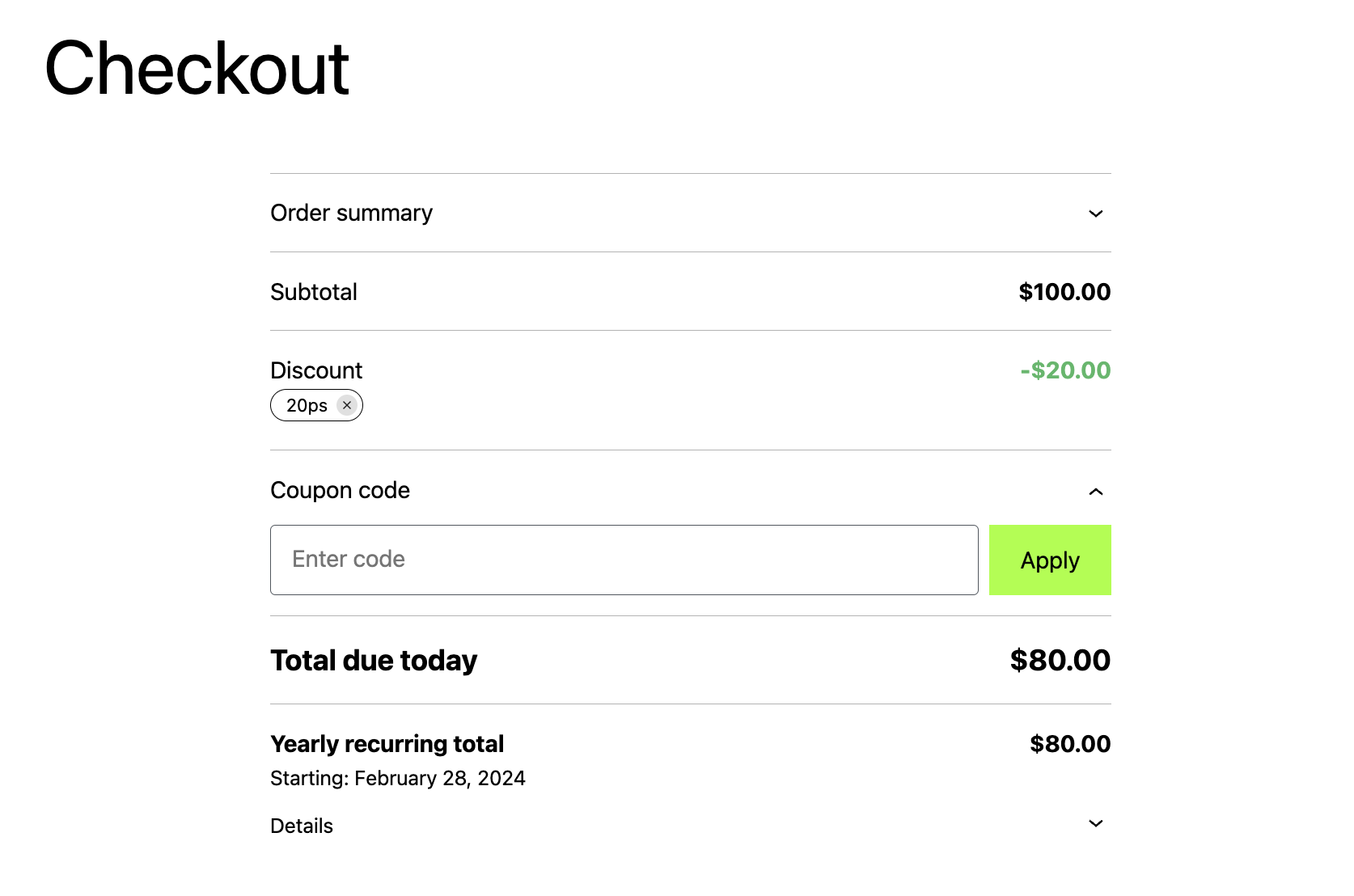Click the Order summary heading

(351, 213)
